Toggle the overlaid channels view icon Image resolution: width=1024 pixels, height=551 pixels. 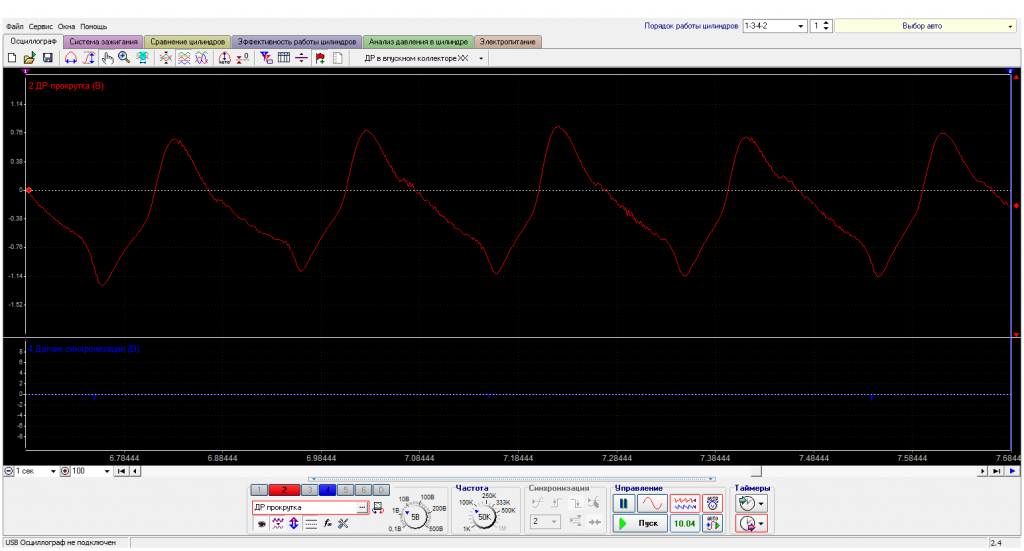click(202, 58)
